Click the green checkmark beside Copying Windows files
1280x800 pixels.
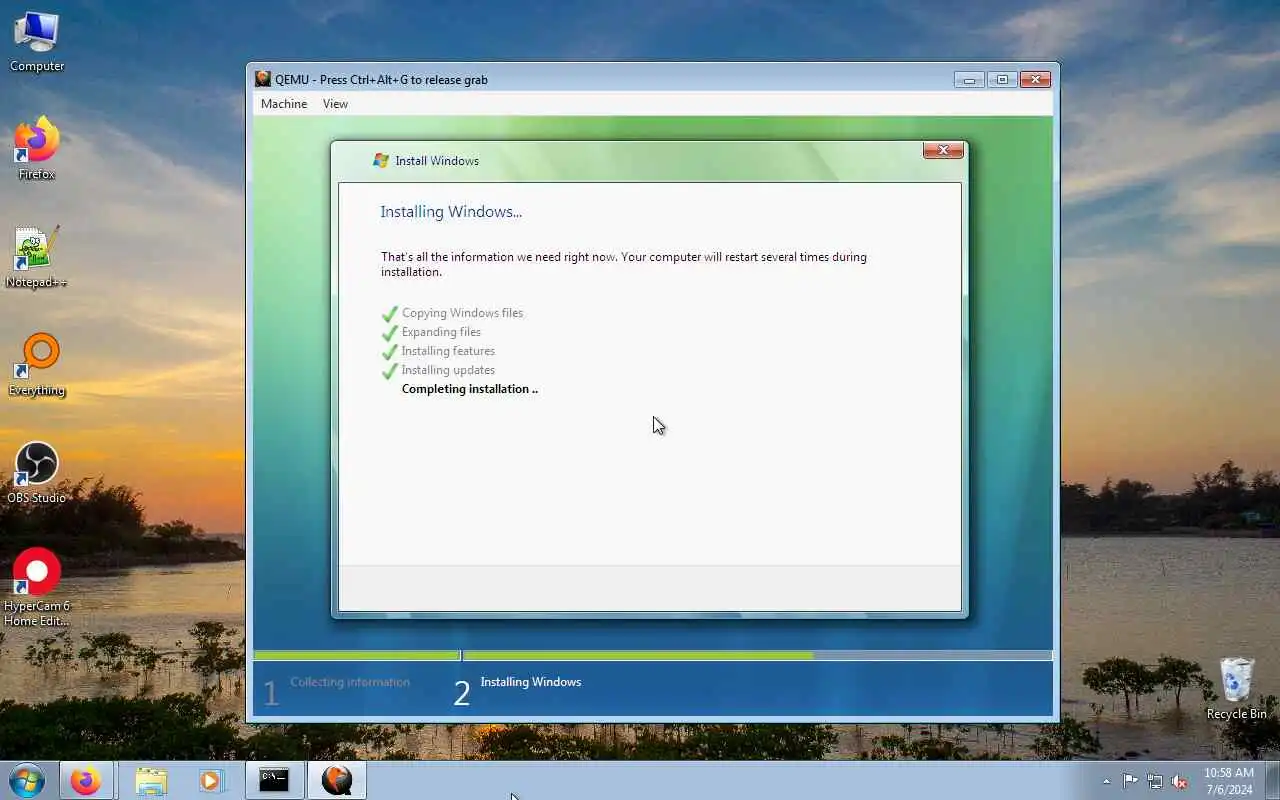click(x=390, y=313)
